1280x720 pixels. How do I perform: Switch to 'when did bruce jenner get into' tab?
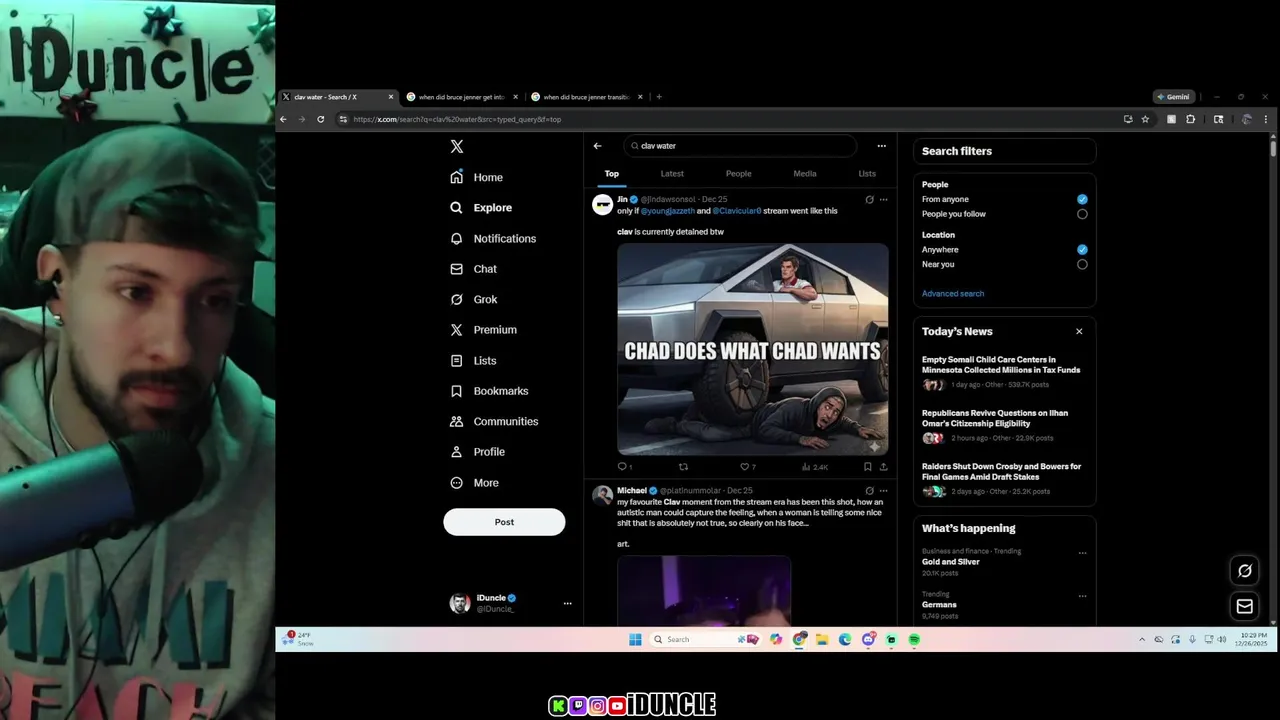[x=462, y=97]
